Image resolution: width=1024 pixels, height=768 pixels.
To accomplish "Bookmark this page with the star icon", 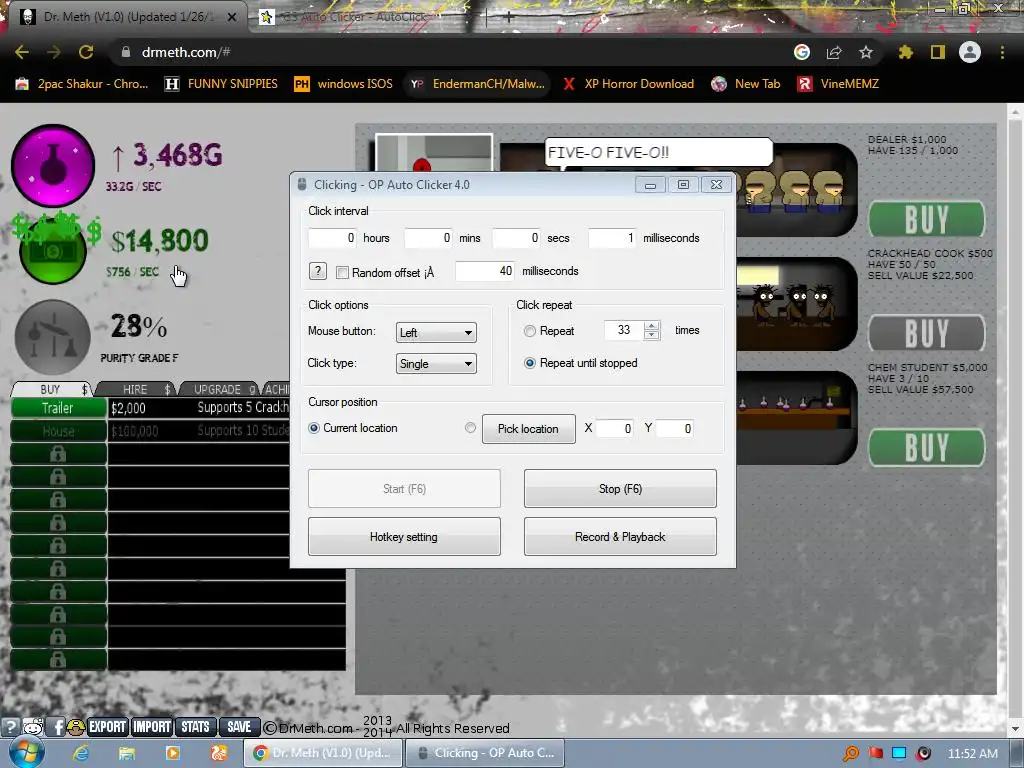I will [x=865, y=52].
